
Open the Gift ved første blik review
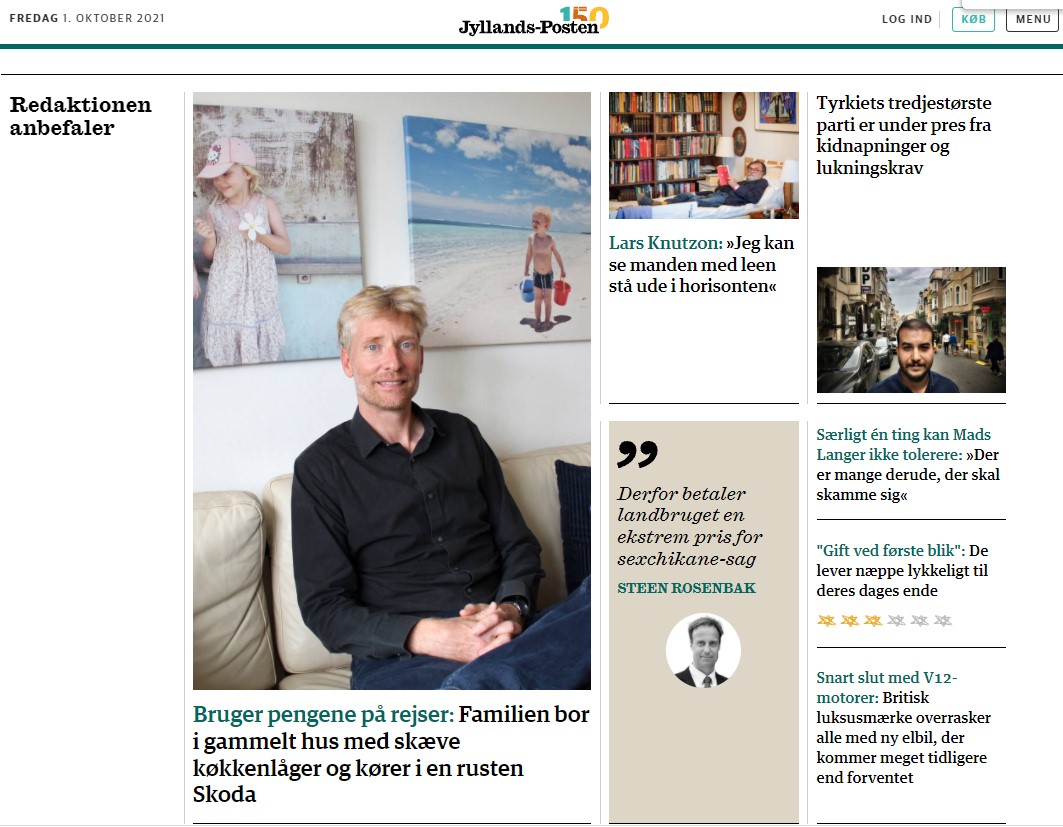point(902,570)
